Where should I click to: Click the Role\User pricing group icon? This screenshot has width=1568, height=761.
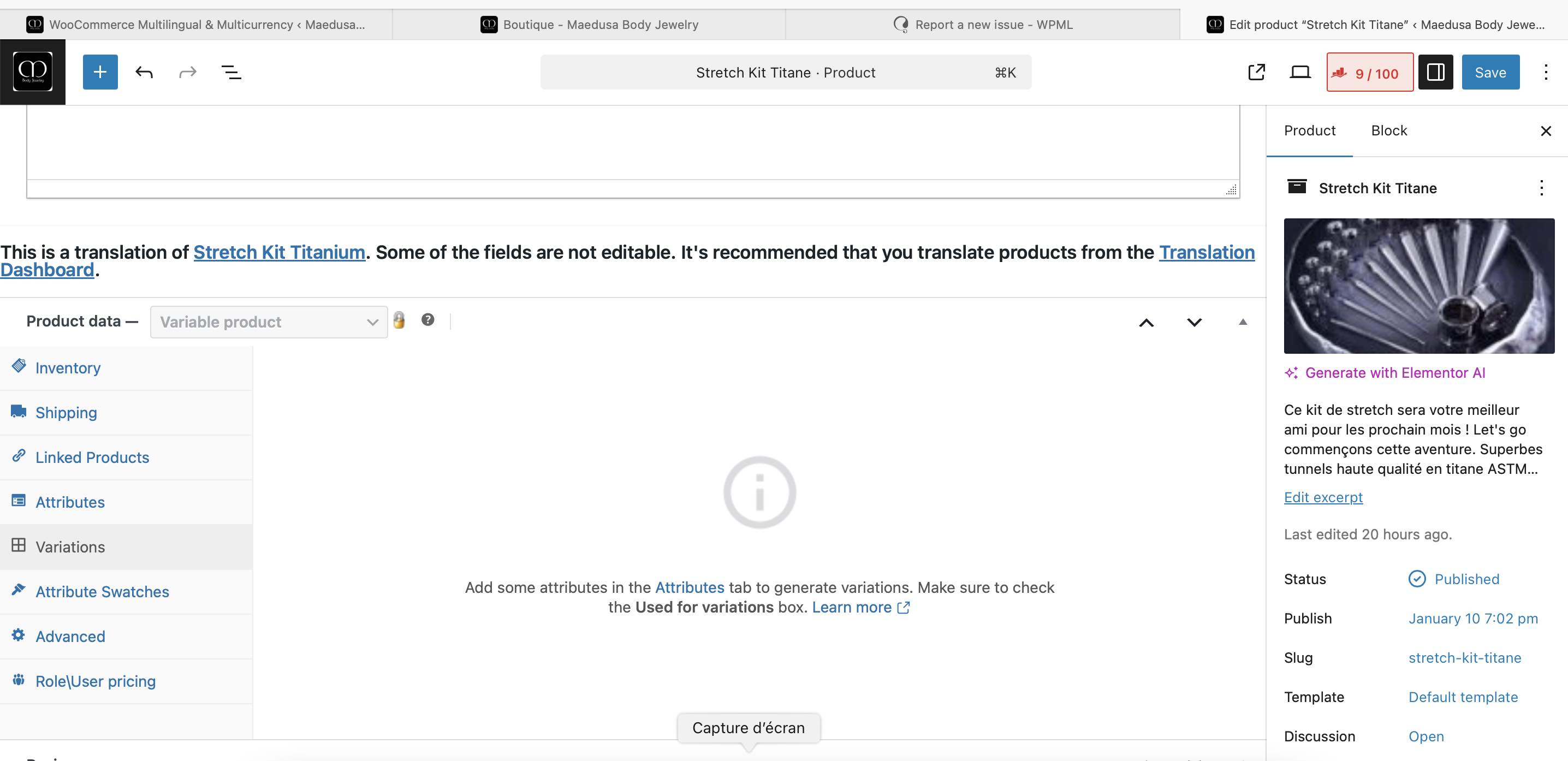tap(19, 679)
